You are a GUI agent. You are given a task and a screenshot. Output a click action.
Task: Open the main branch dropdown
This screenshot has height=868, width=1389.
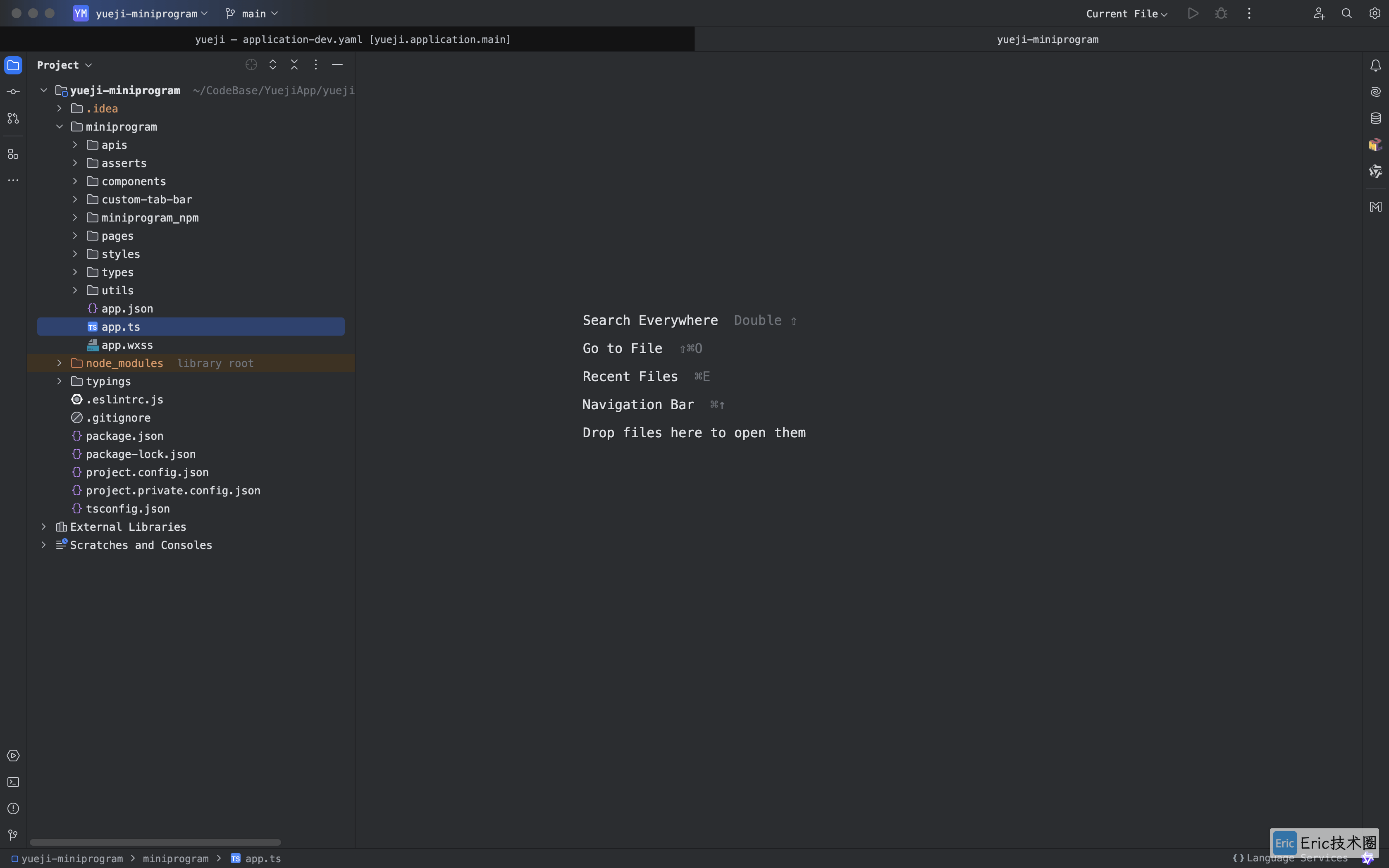(252, 13)
